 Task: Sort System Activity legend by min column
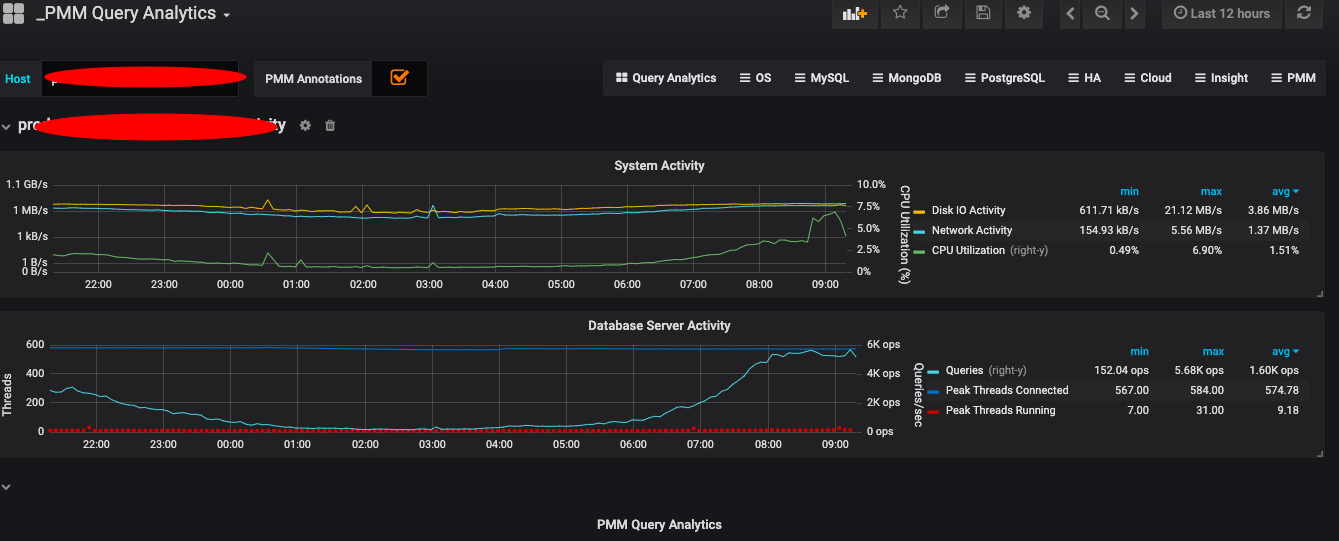(x=1129, y=191)
